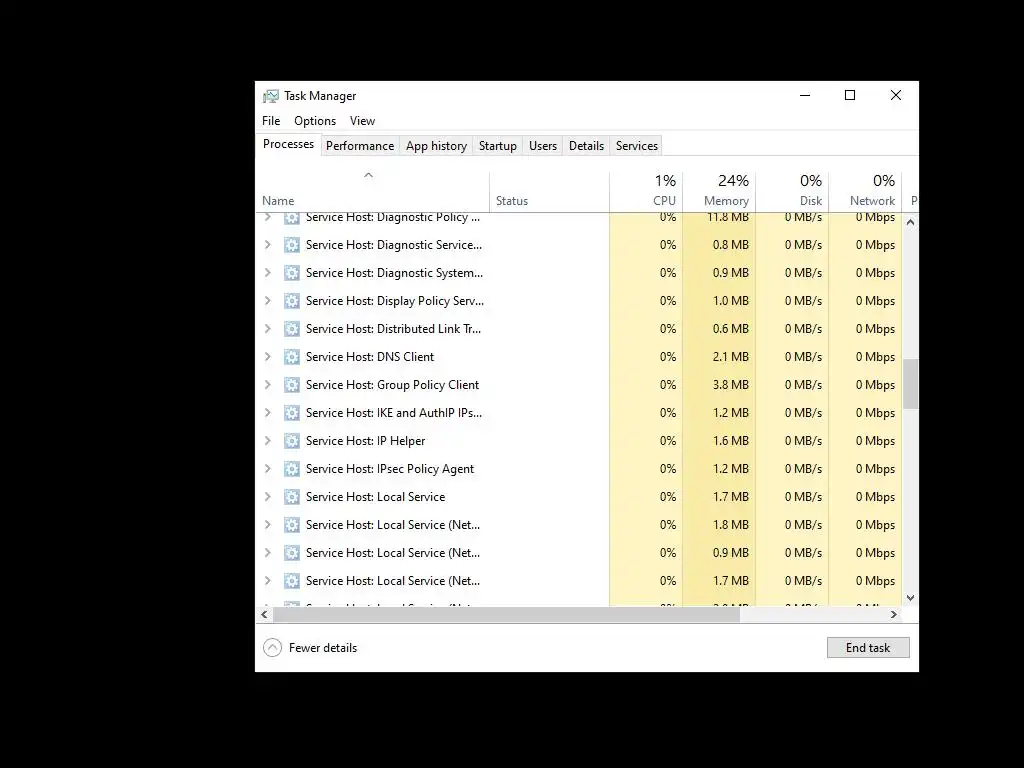The image size is (1024, 768).
Task: Click gear icon of Service Host: Local Service
Action: coord(292,497)
